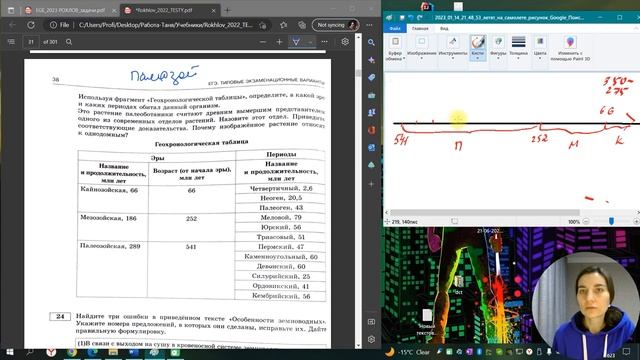Expand Paint Буфер обмена group
640x360 pixels.
[x=395, y=49]
